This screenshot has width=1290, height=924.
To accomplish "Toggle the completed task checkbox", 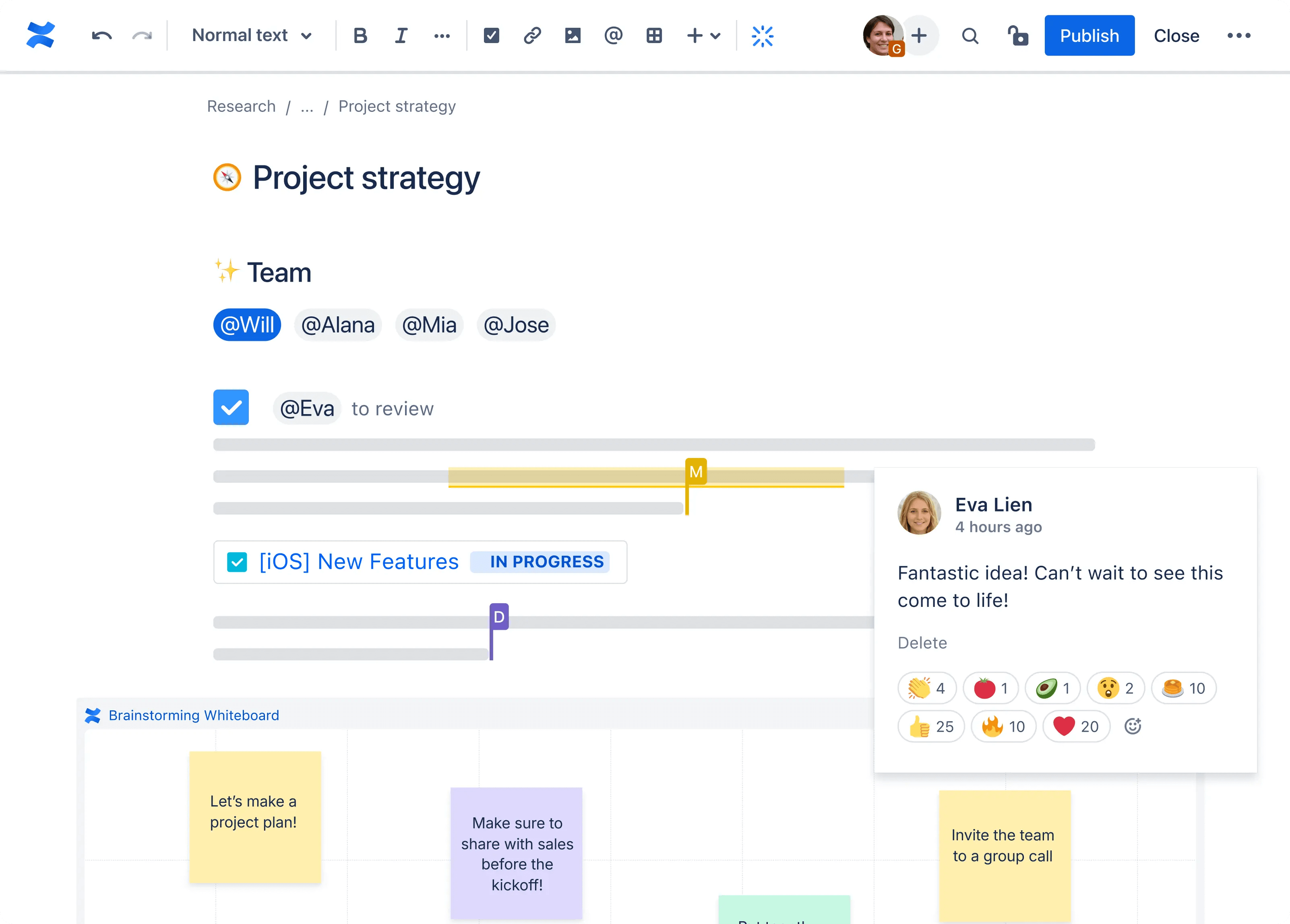I will click(x=232, y=408).
